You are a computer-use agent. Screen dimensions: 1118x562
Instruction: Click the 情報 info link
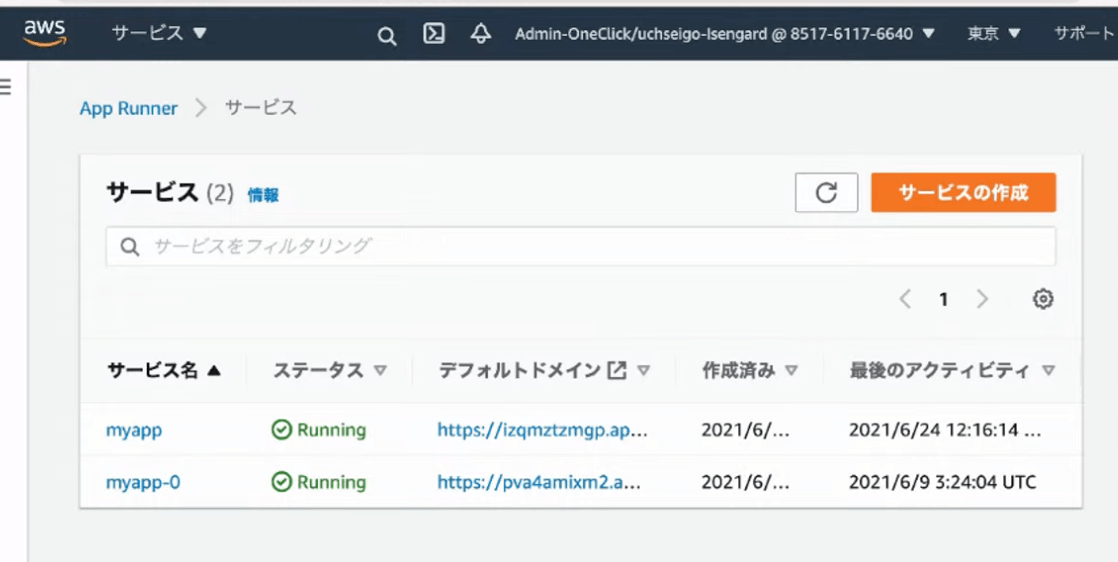point(263,195)
